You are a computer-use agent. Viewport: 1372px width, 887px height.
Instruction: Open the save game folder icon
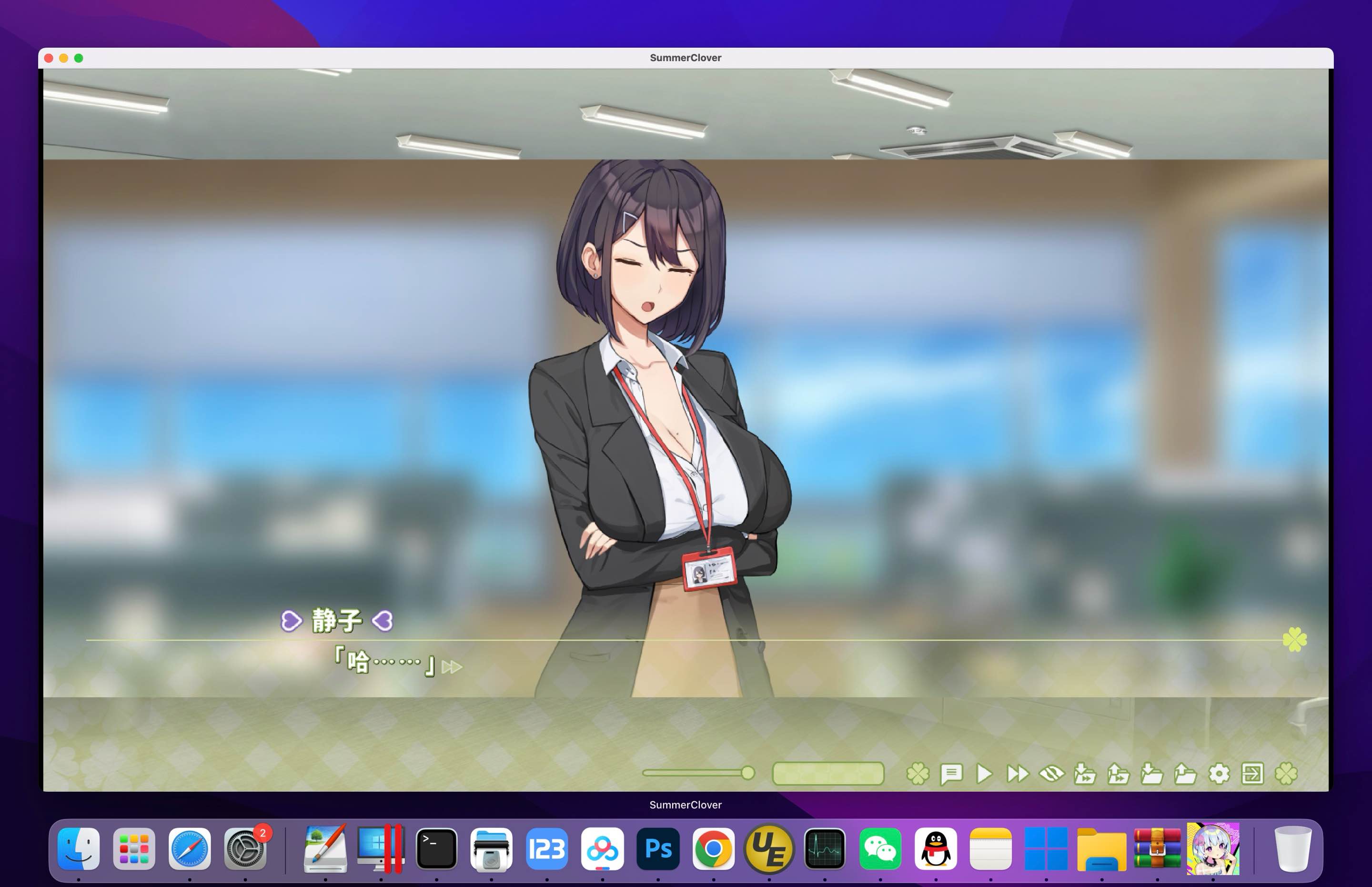(x=1151, y=774)
